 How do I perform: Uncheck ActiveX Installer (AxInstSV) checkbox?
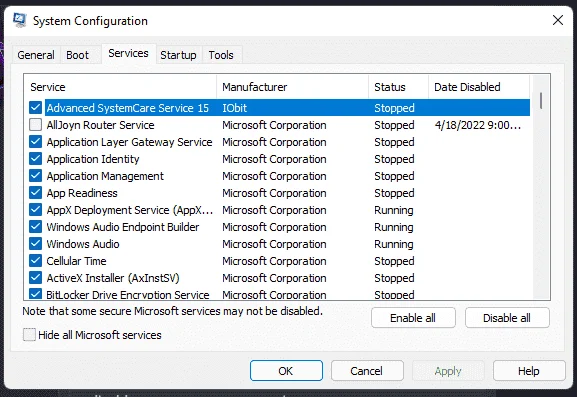[35, 277]
